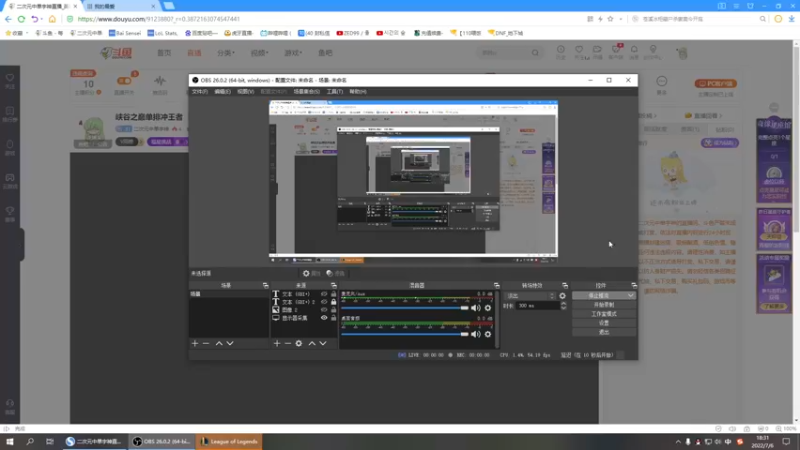Open OBS 设置 from the controls panel
This screenshot has height=450, width=800.
(604, 323)
